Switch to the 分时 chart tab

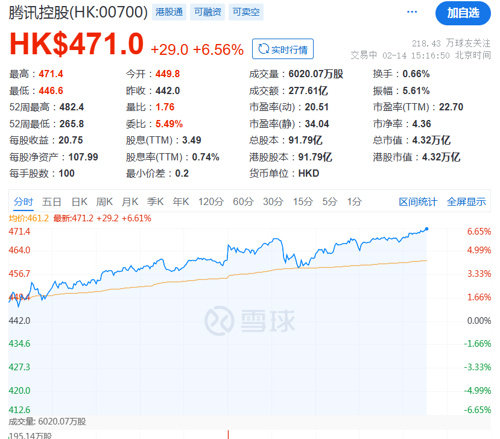click(23, 202)
